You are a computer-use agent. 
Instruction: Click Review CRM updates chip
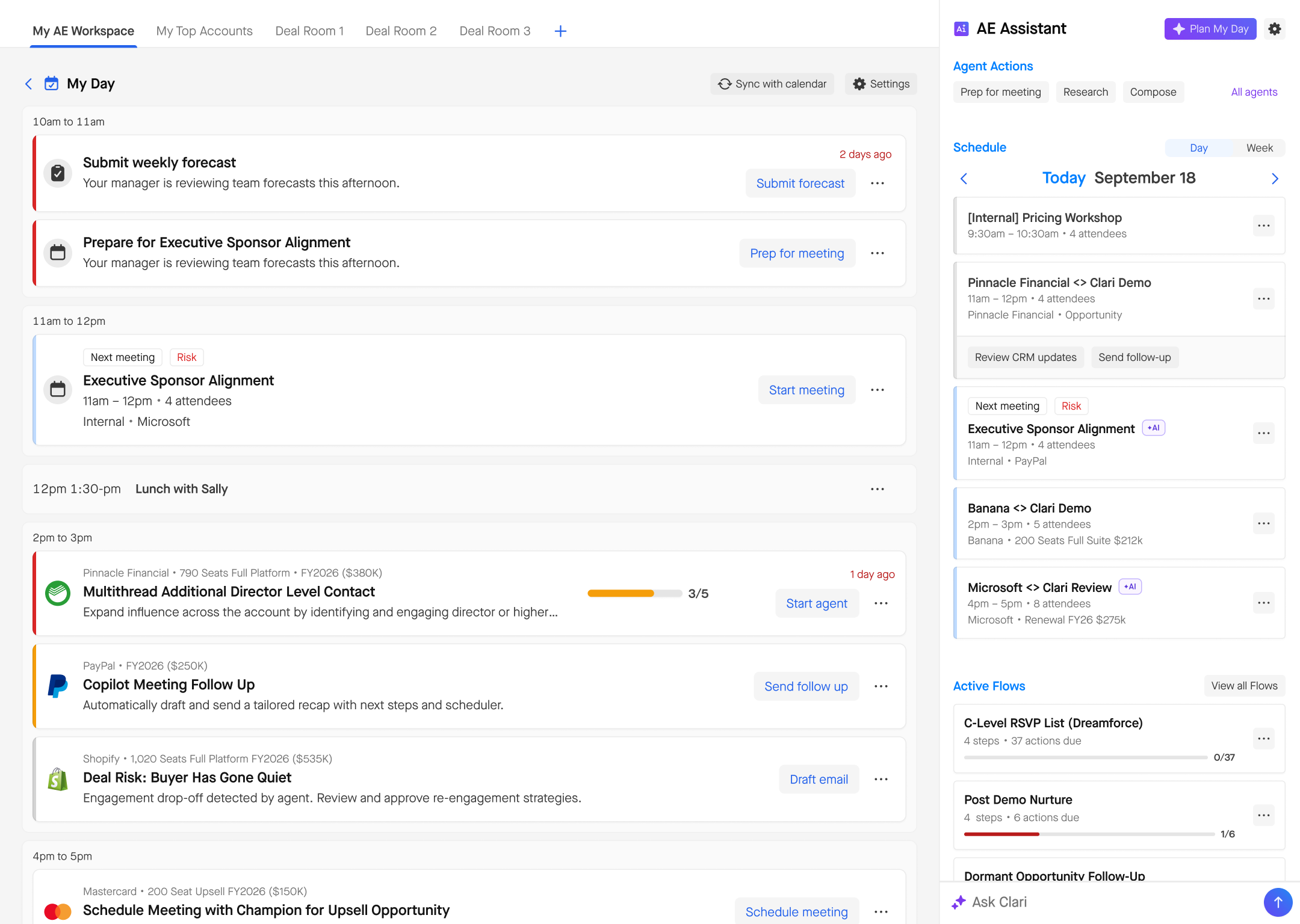(1026, 357)
